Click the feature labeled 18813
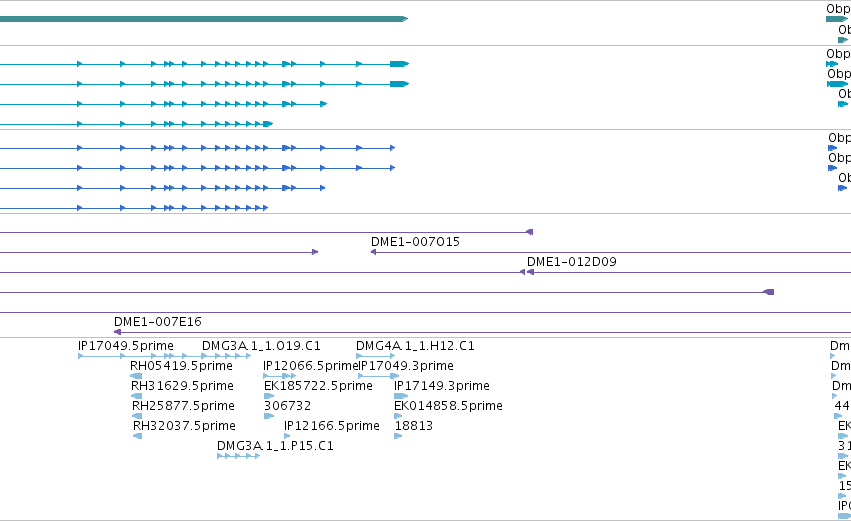 tap(414, 427)
